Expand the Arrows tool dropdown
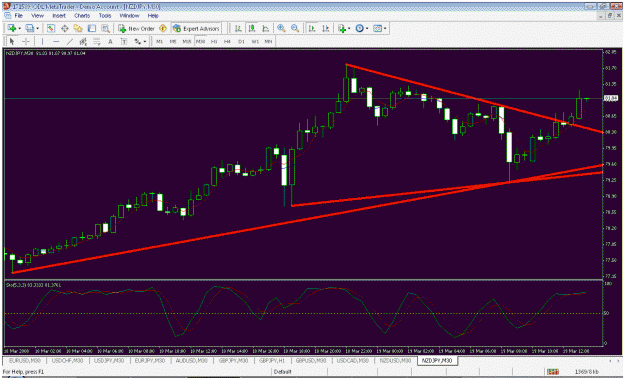This screenshot has width=625, height=378. pos(145,41)
